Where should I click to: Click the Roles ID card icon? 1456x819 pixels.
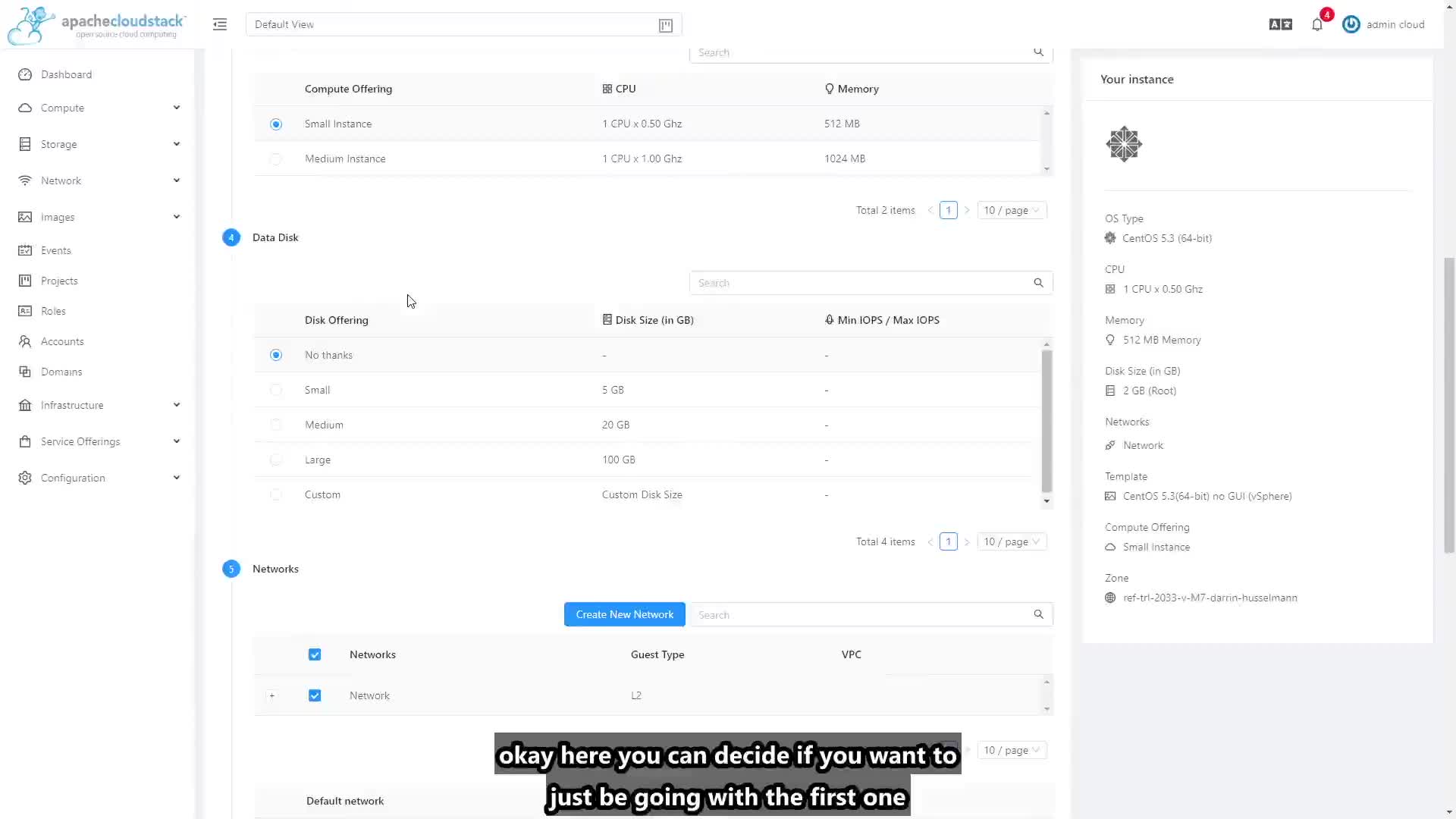pyautogui.click(x=25, y=311)
